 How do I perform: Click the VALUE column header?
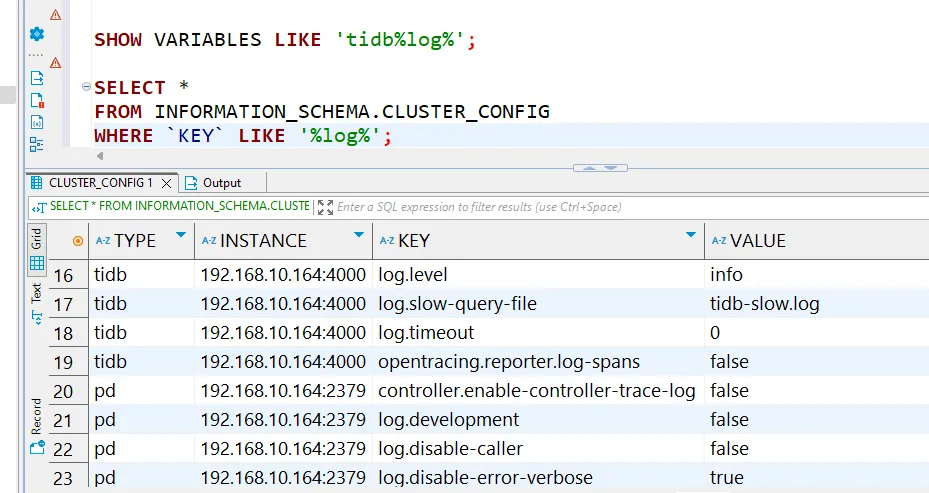click(x=758, y=241)
